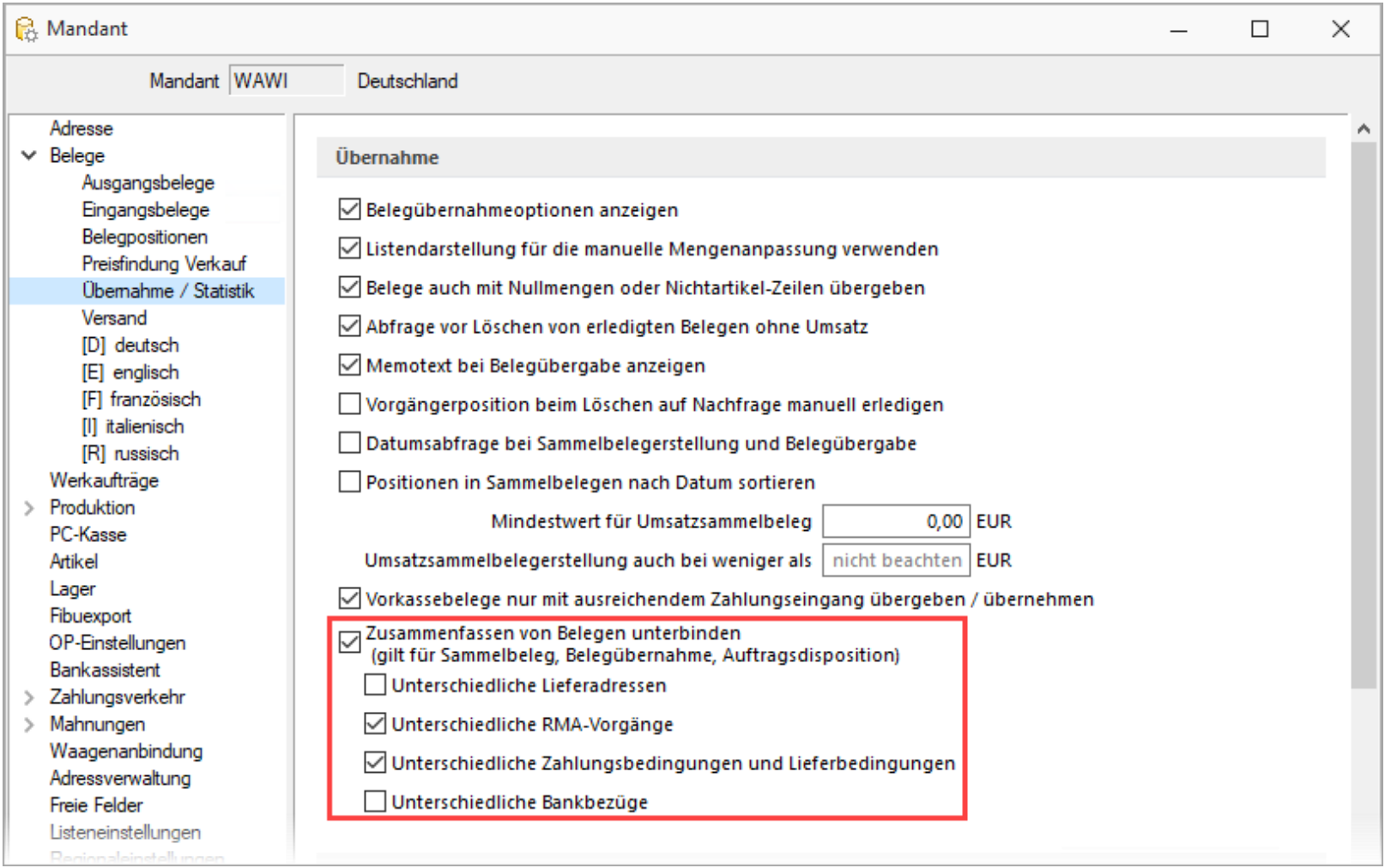1385x868 pixels.
Task: Check Unterschiedliche Bankbezüge option
Action: pyautogui.click(x=375, y=802)
